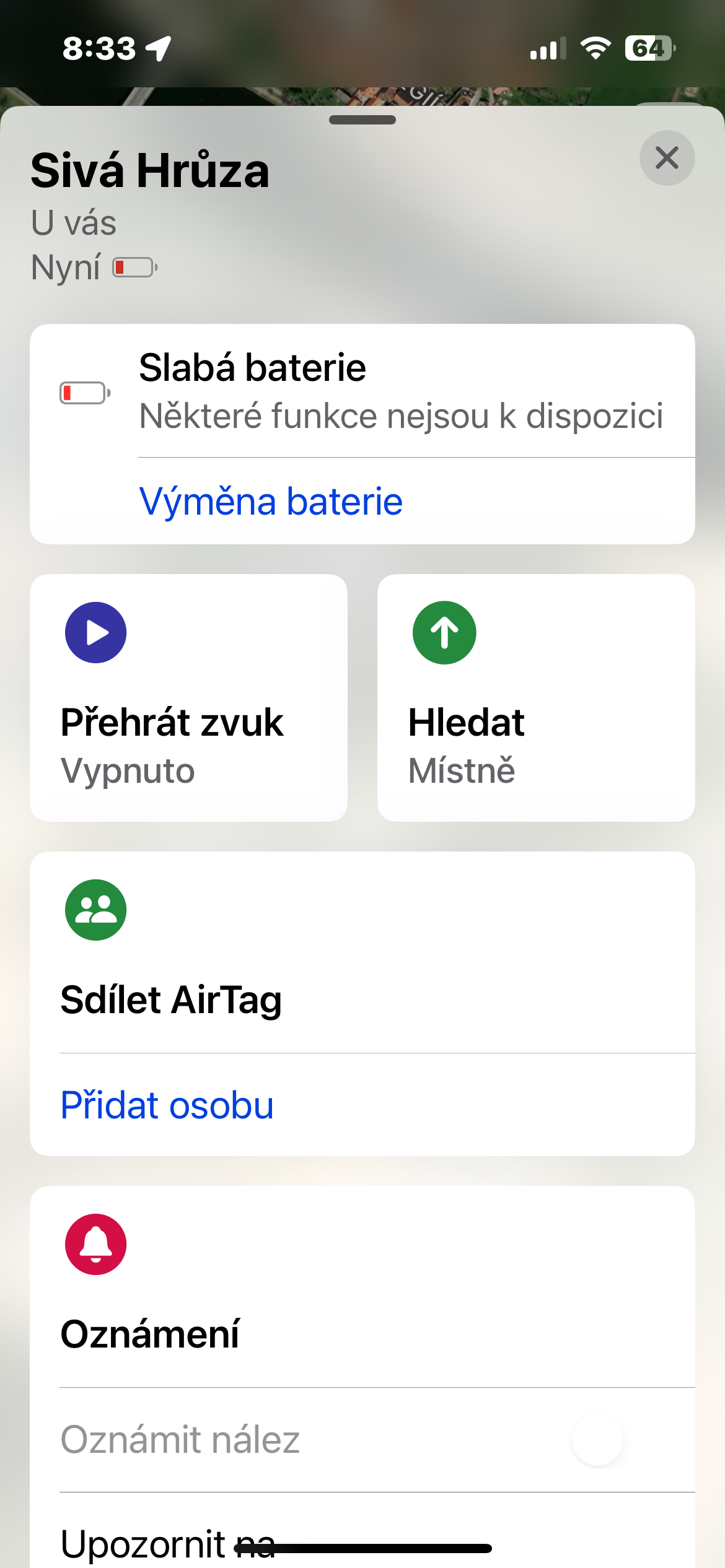Image resolution: width=725 pixels, height=1568 pixels.
Task: Tap the Sdílet AirTag heading
Action: 171,1000
